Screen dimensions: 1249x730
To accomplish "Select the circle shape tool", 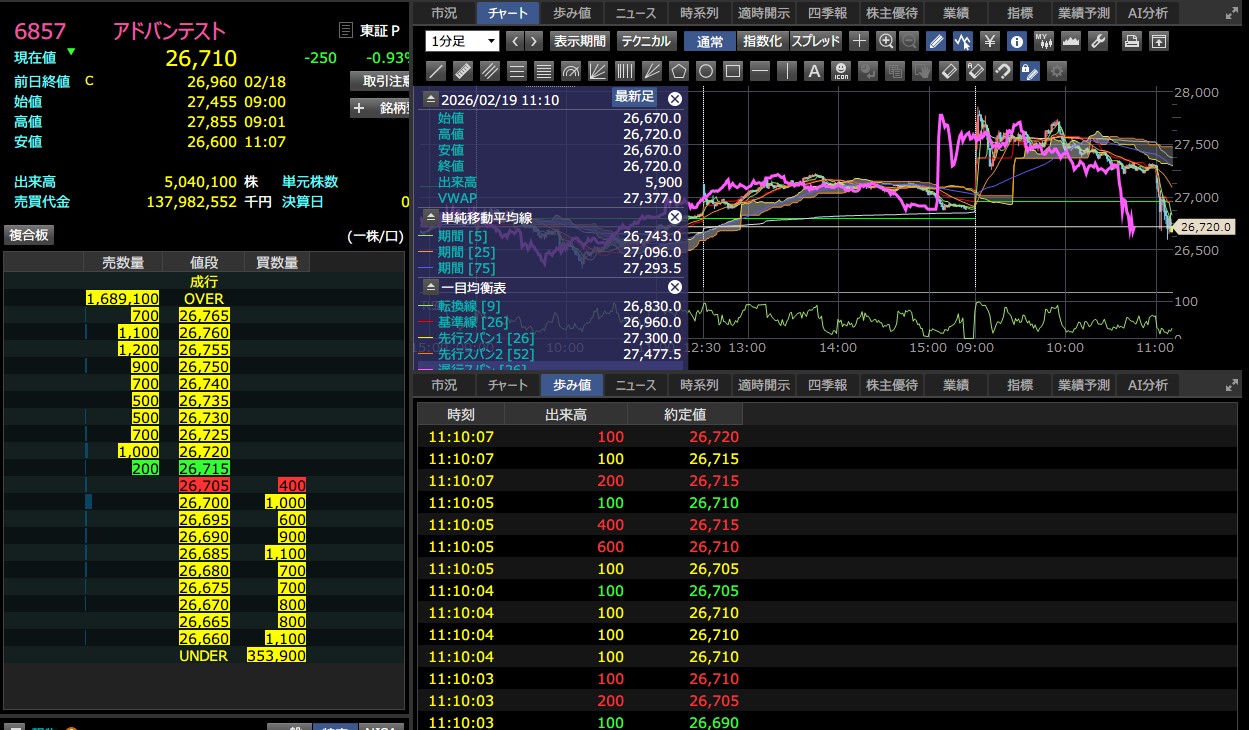I will tap(705, 71).
